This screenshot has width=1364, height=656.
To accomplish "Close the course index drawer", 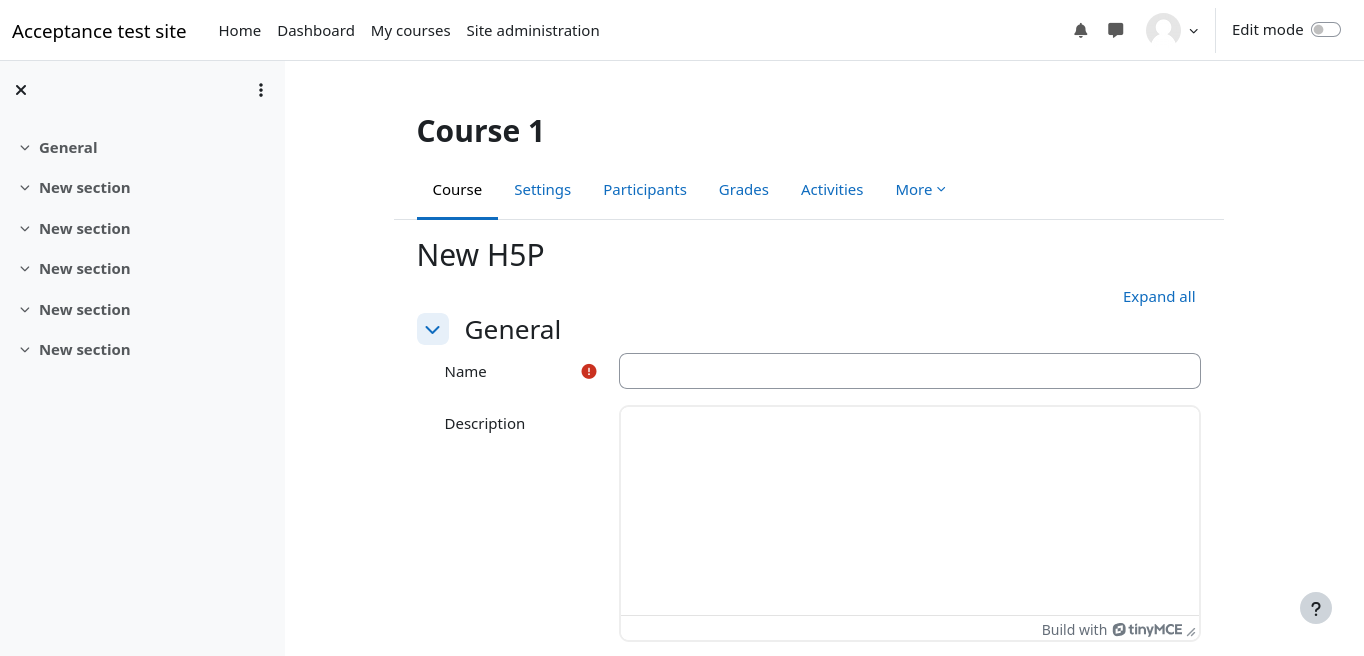I will [x=21, y=90].
